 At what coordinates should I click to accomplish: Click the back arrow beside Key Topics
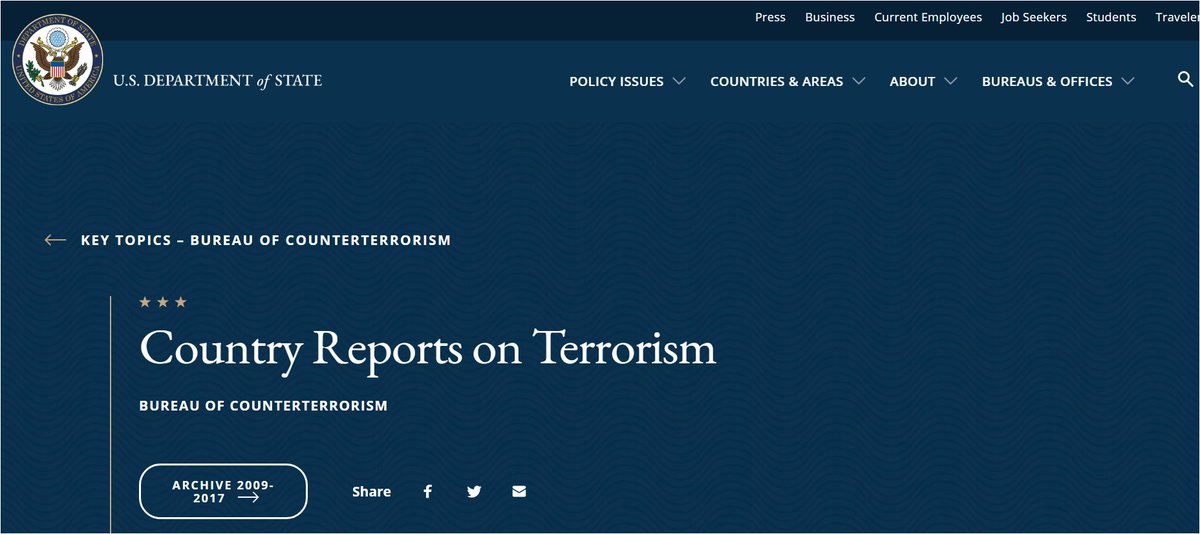pyautogui.click(x=55, y=240)
